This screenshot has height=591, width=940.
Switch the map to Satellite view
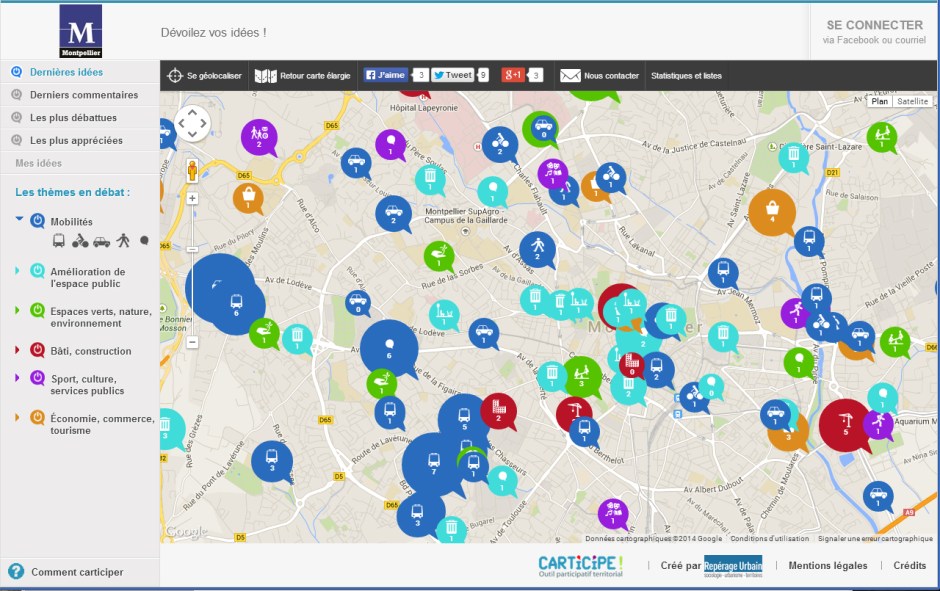pos(912,101)
